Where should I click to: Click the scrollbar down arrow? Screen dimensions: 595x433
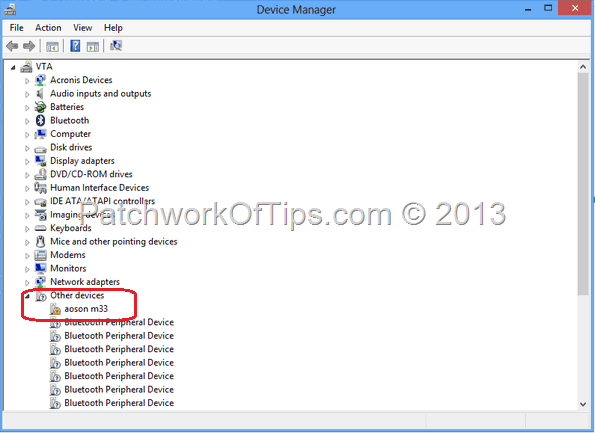[x=583, y=404]
